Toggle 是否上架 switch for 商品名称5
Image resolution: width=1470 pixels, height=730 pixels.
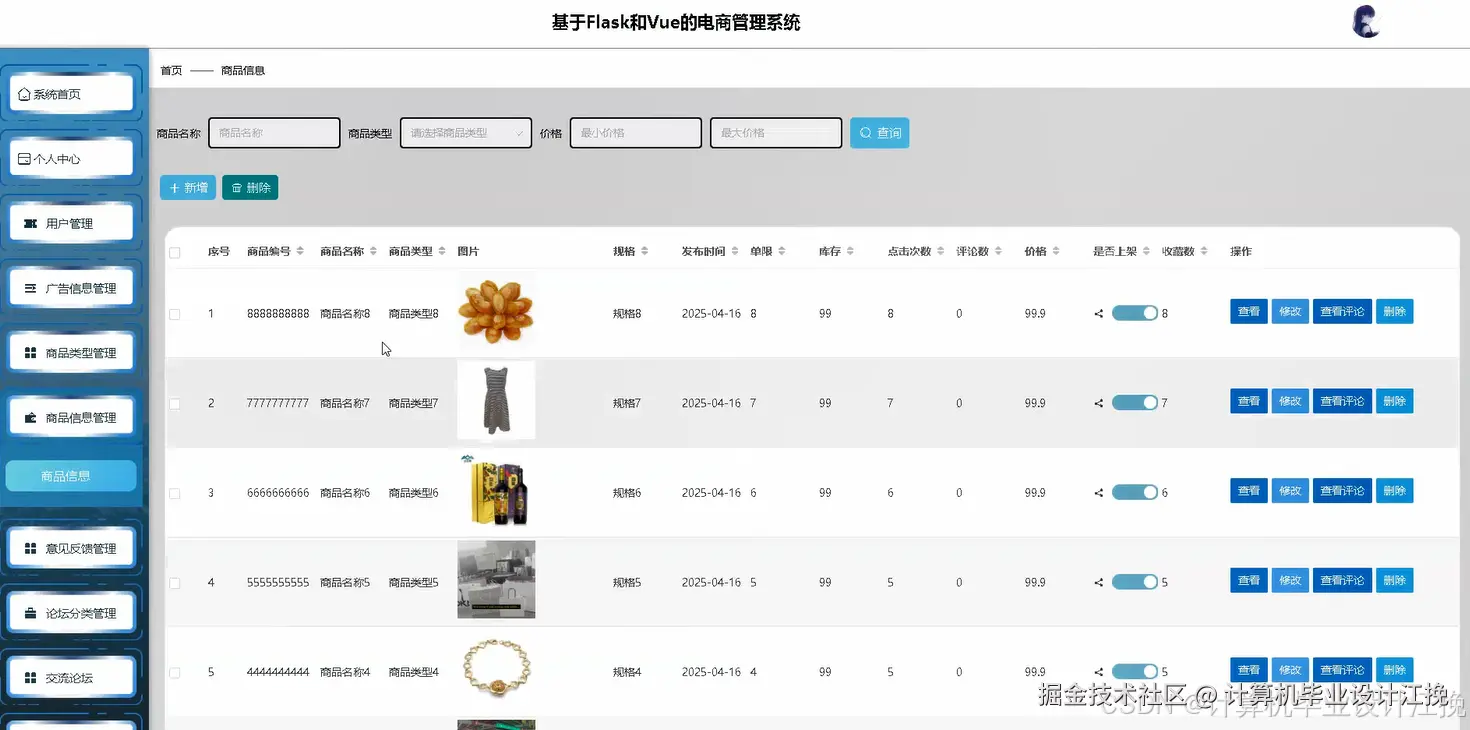(x=1134, y=582)
